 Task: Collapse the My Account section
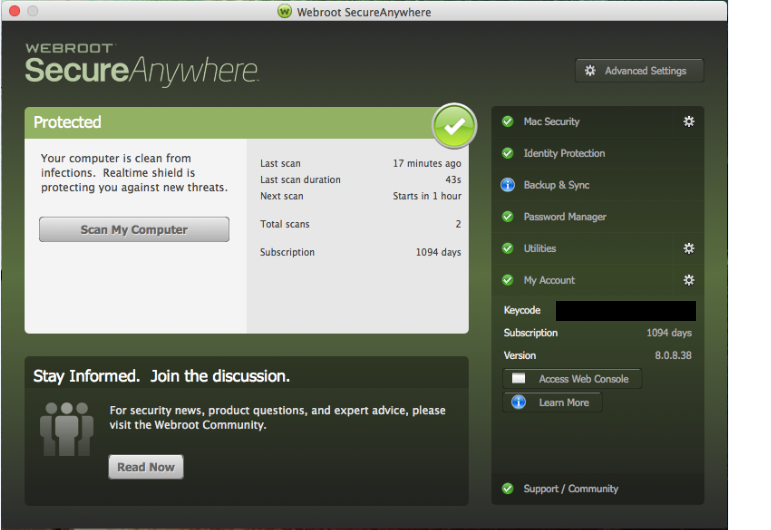click(x=597, y=280)
